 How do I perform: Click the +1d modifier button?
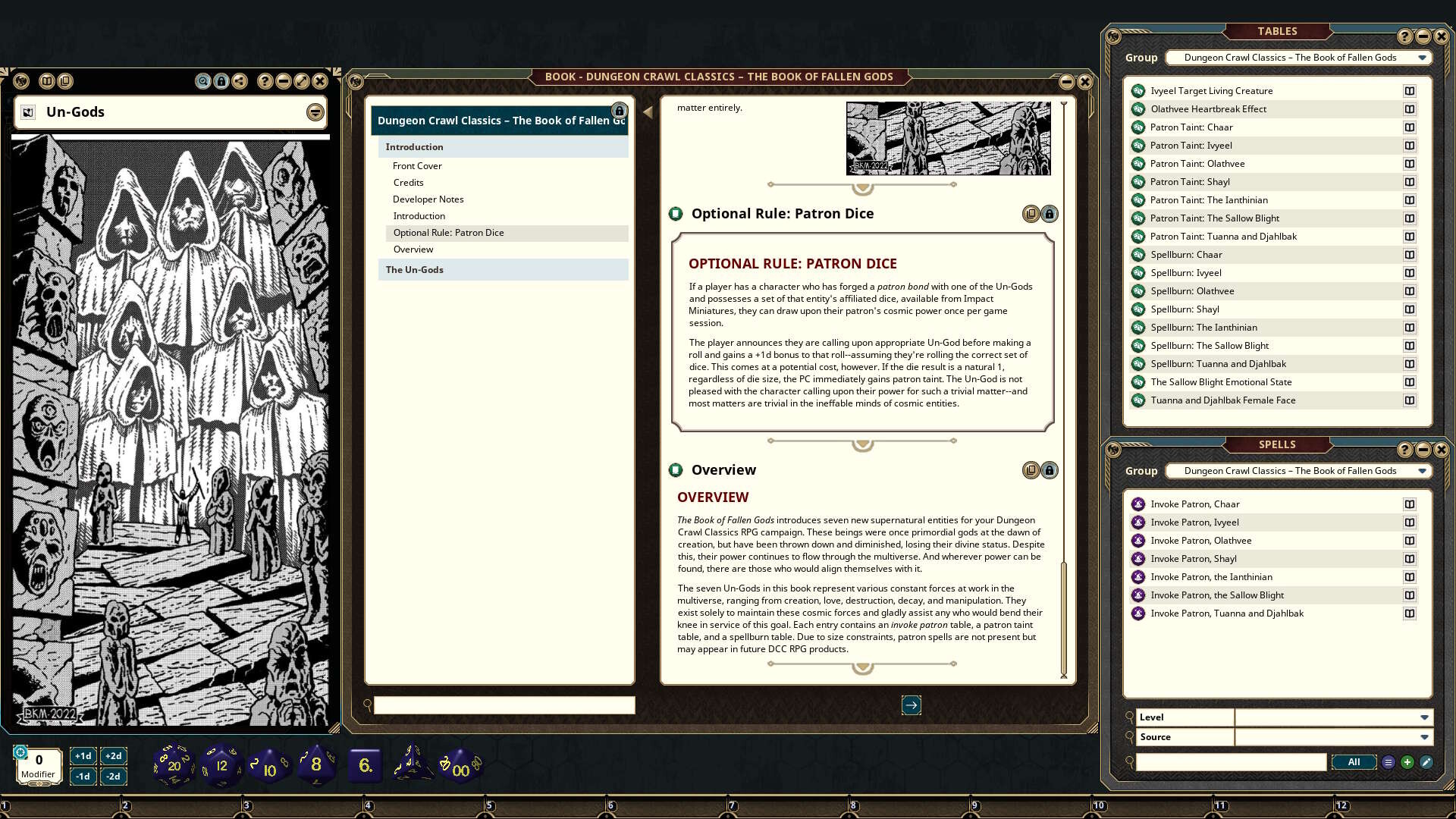[83, 755]
